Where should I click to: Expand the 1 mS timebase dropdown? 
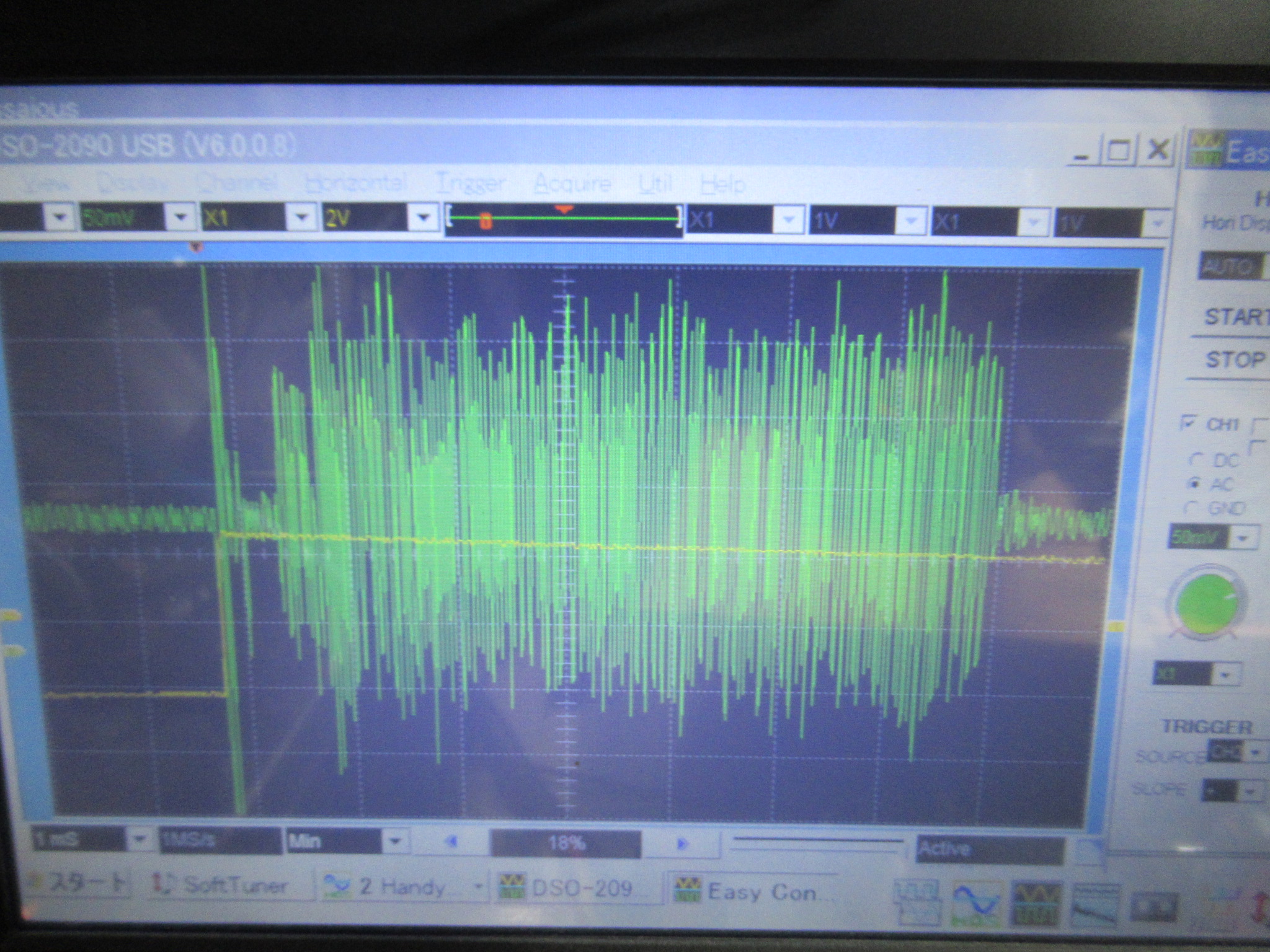[139, 840]
